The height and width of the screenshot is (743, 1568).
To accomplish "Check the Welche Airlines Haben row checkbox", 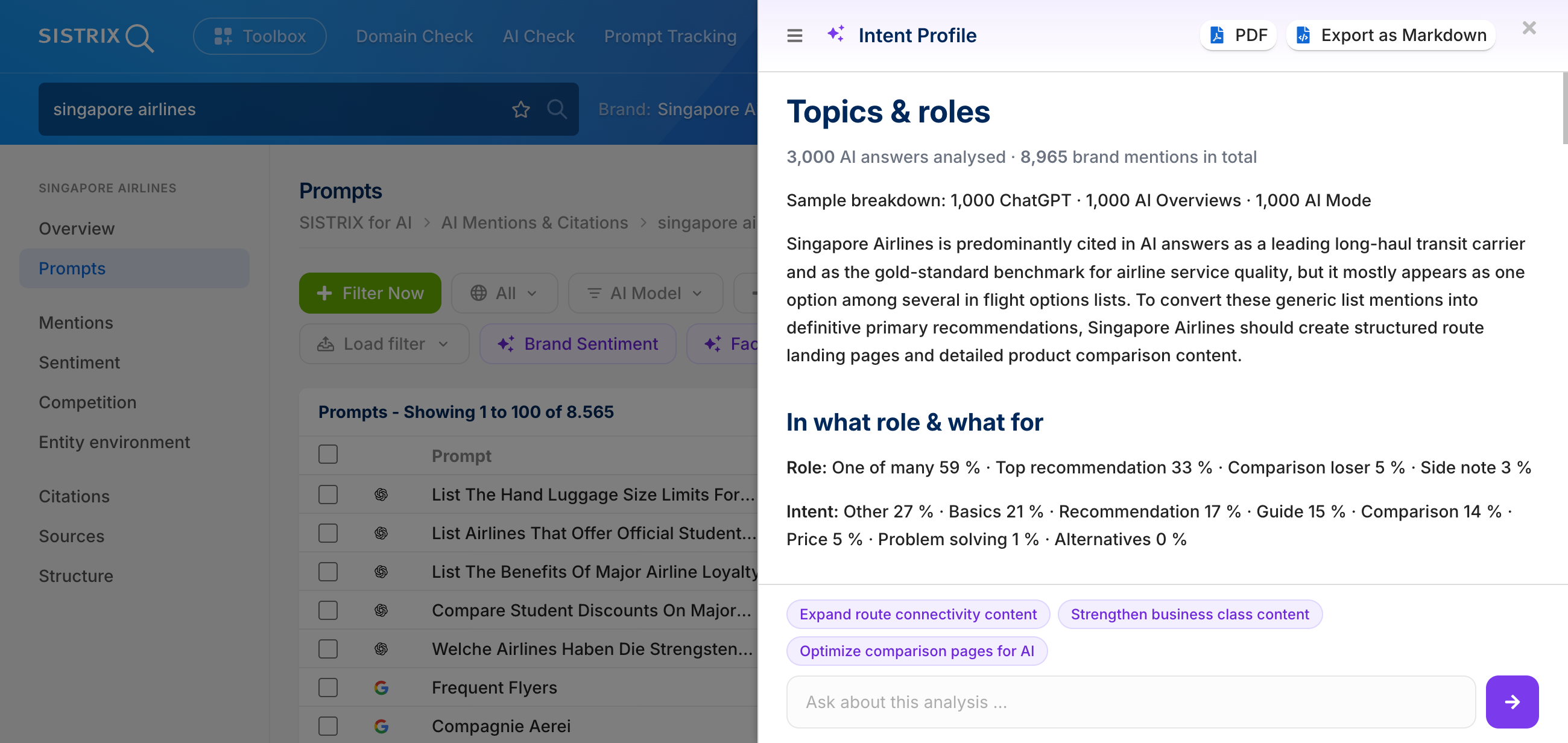I will tap(328, 650).
